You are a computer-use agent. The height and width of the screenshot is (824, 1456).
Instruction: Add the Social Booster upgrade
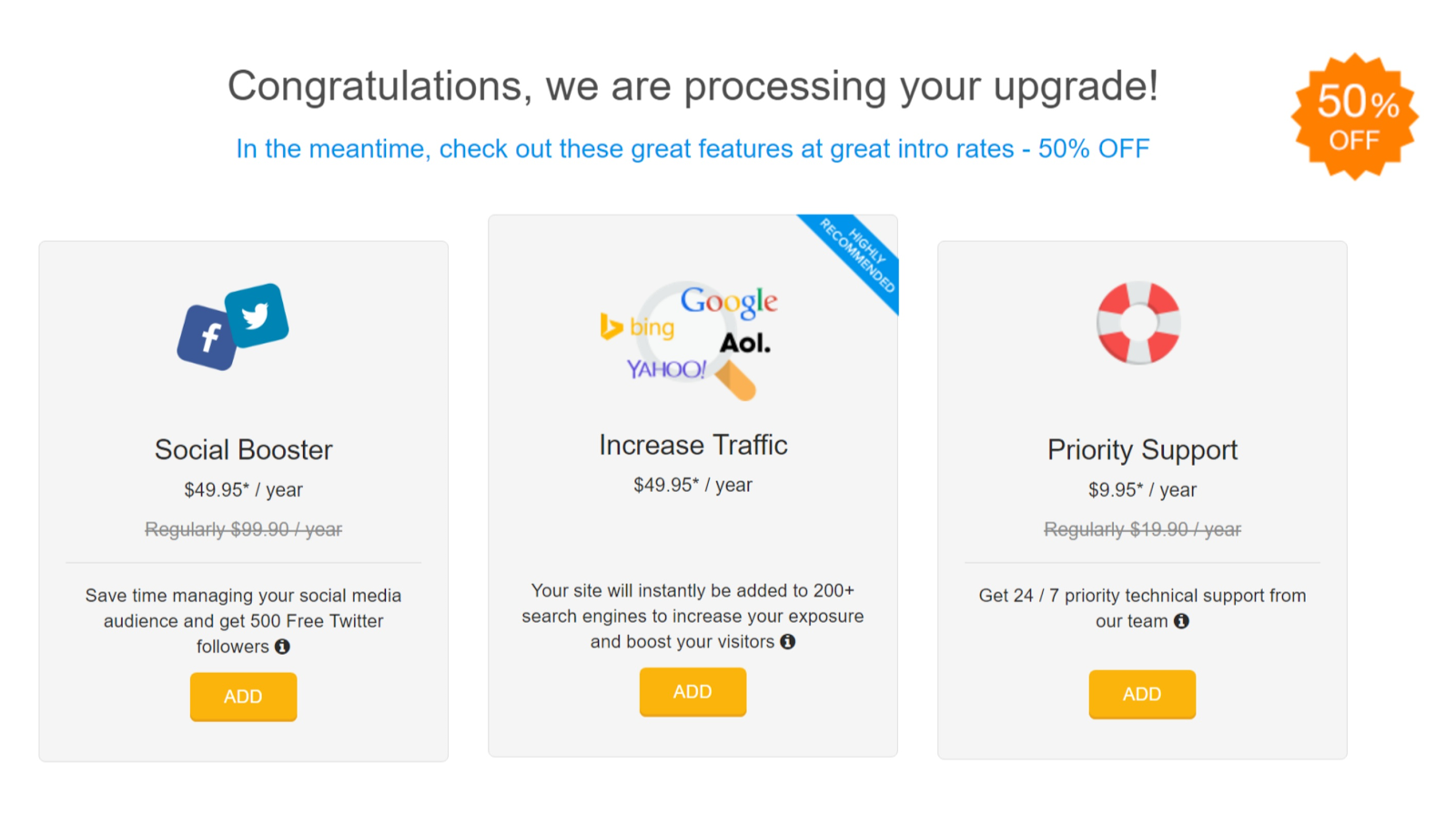click(x=243, y=697)
